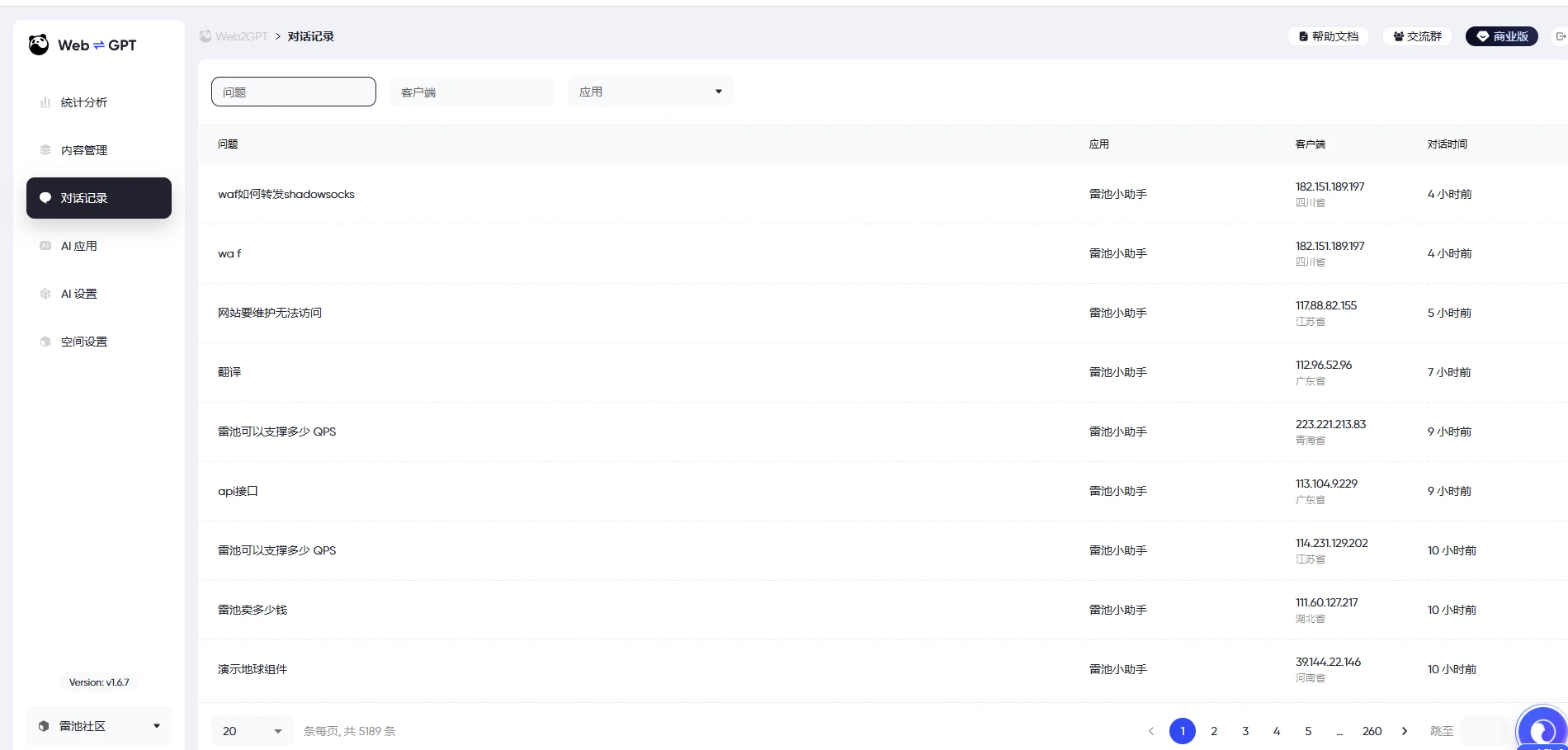Go to previous page arrow

pyautogui.click(x=1151, y=731)
